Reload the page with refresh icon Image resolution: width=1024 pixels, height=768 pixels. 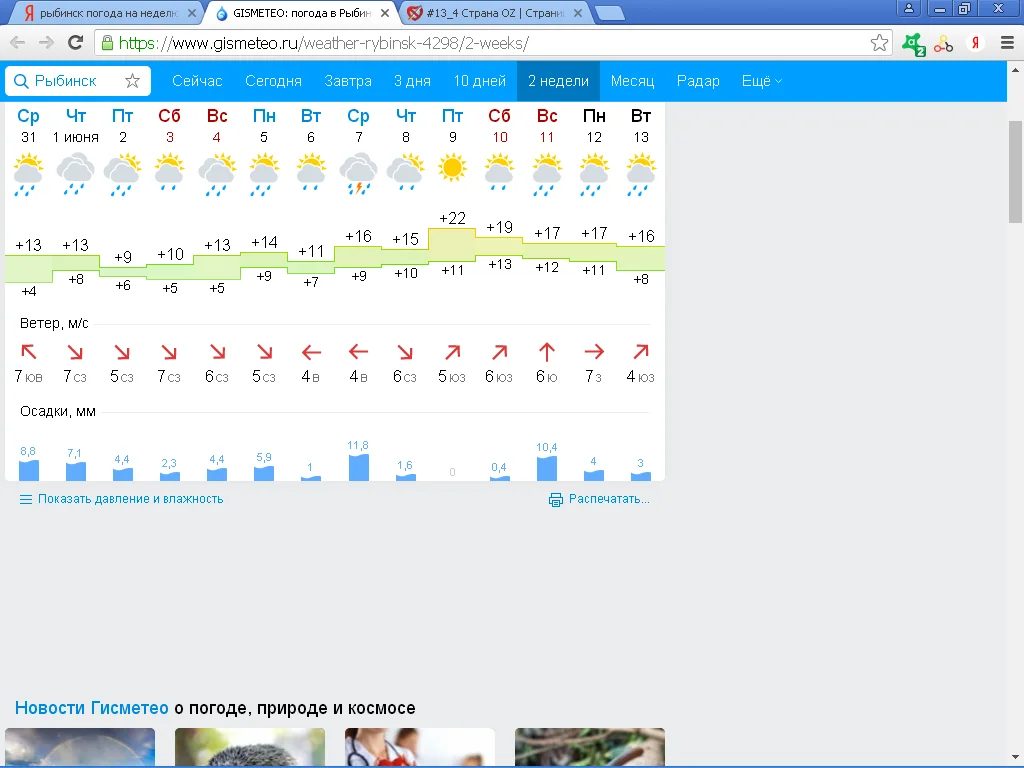point(76,43)
